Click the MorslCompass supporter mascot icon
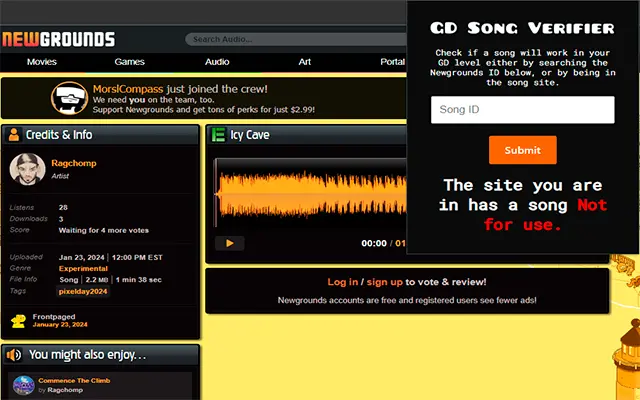Screen dimensions: 640x400 (69, 98)
